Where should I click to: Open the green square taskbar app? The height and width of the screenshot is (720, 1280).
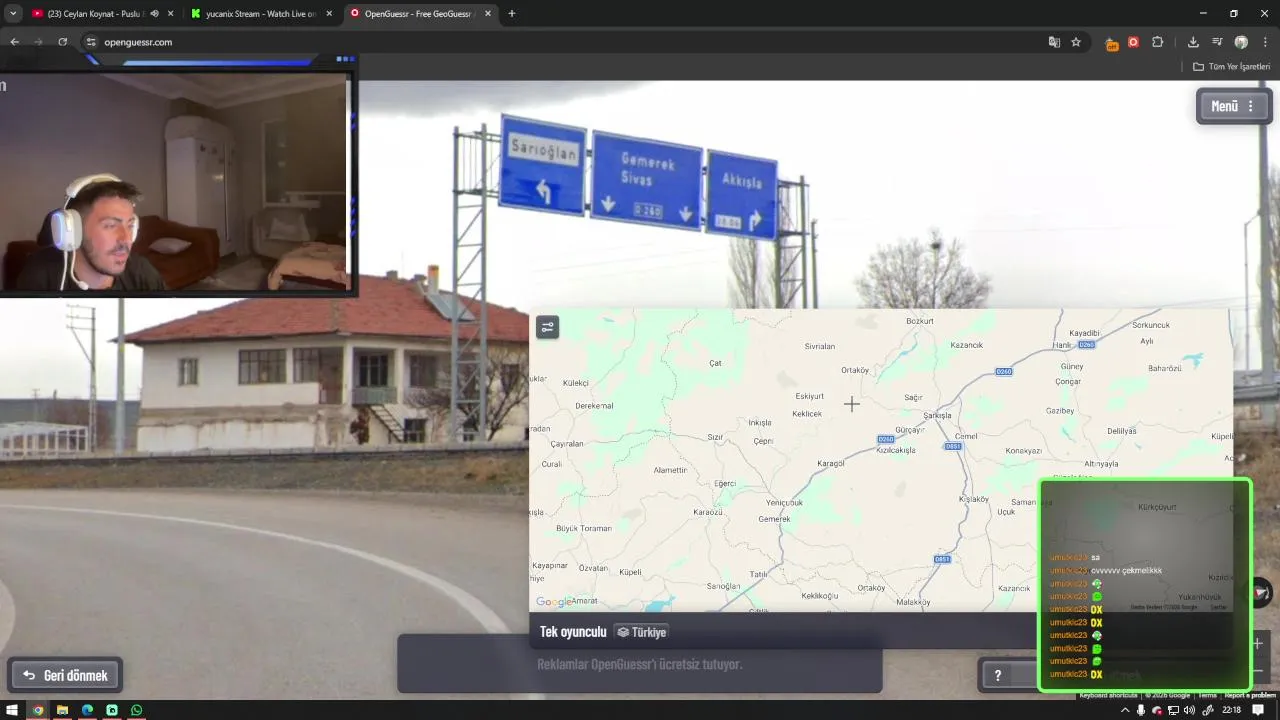coord(112,710)
